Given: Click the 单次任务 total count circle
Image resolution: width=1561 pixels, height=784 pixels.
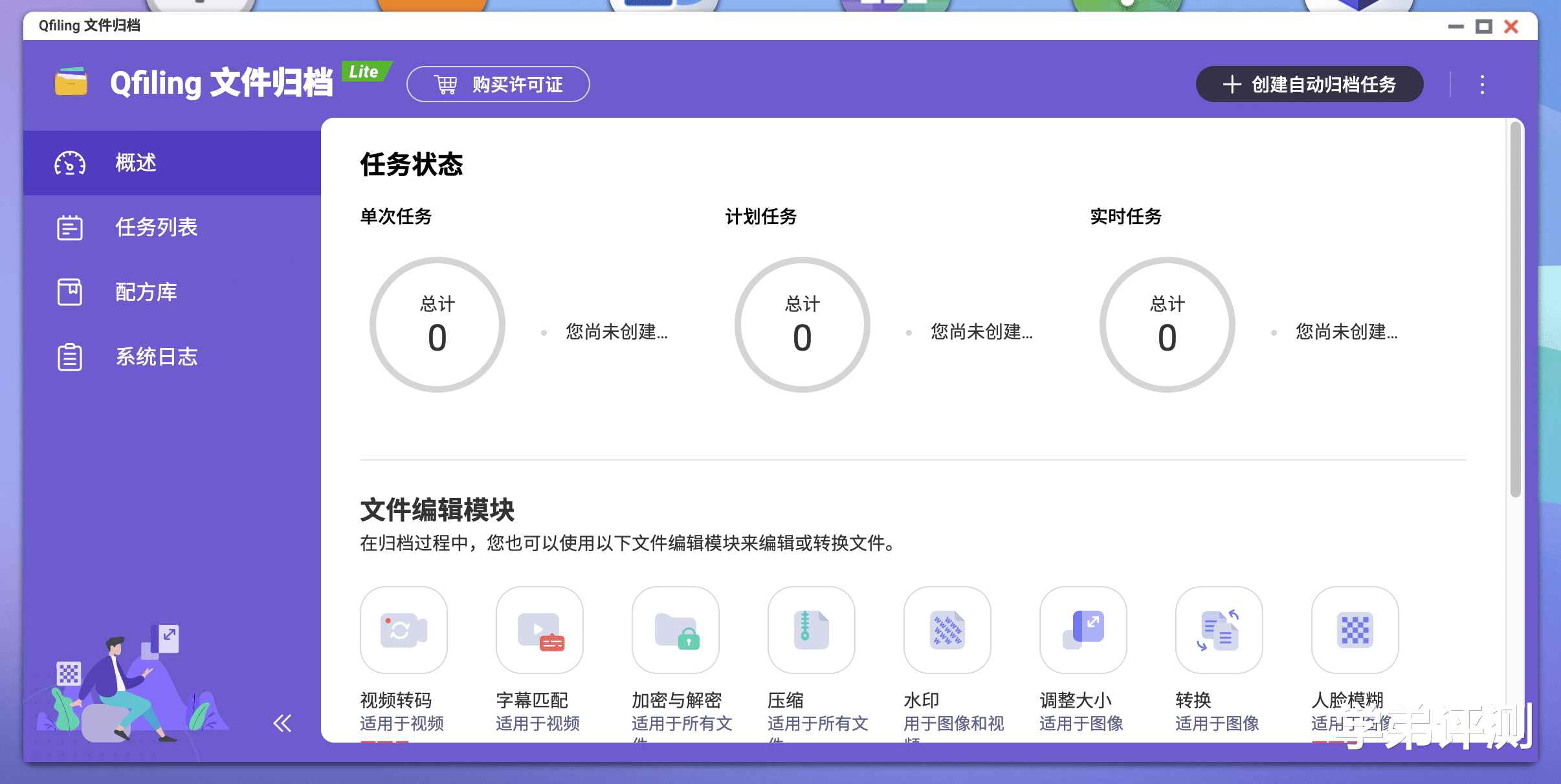Looking at the screenshot, I should coord(437,325).
